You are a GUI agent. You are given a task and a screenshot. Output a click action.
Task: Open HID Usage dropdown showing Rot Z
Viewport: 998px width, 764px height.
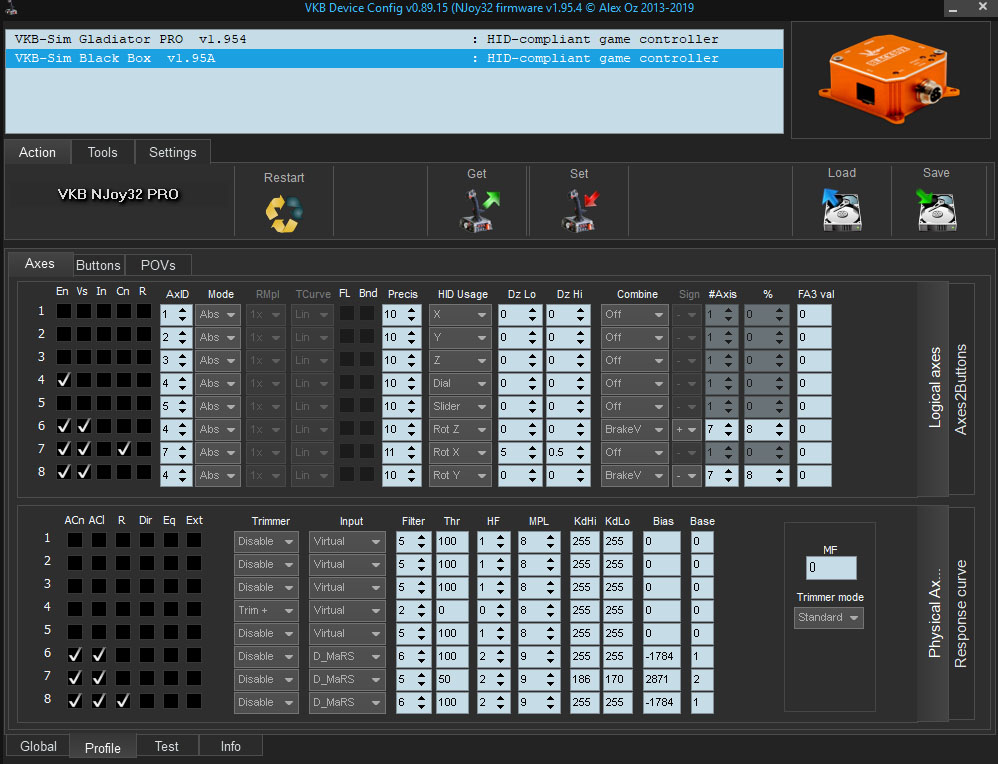click(x=460, y=429)
